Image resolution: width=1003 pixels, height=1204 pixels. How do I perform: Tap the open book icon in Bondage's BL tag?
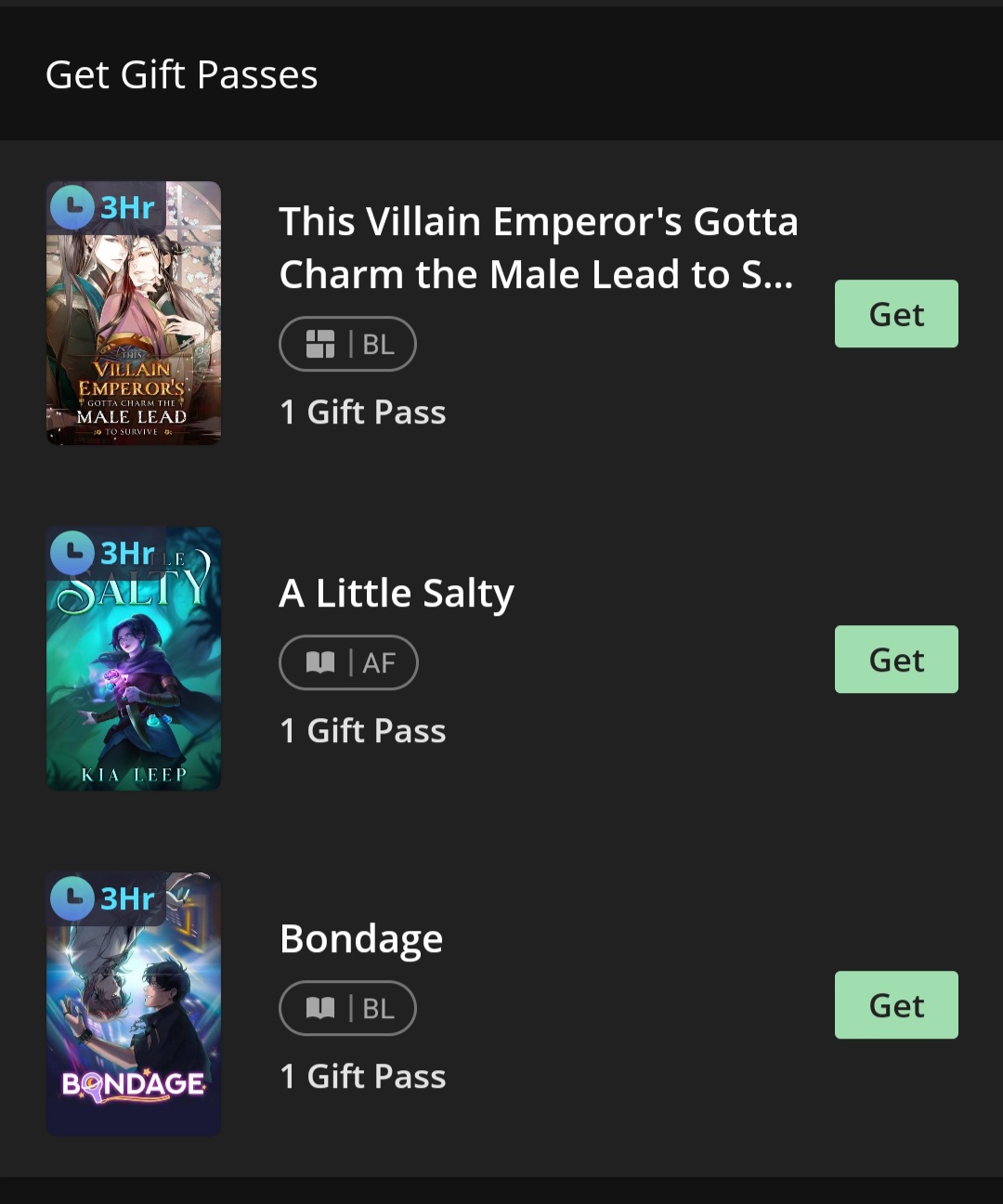(x=320, y=1008)
